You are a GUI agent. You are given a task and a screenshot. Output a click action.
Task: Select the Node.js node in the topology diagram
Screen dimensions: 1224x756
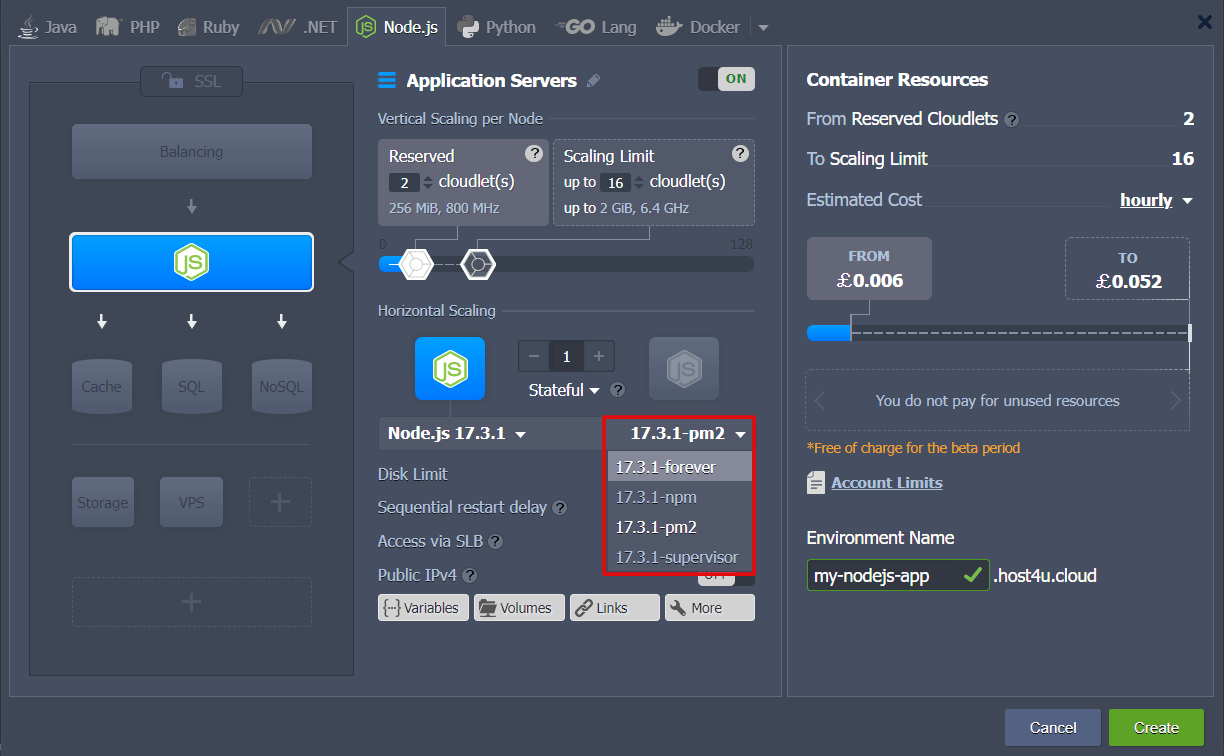pos(191,262)
